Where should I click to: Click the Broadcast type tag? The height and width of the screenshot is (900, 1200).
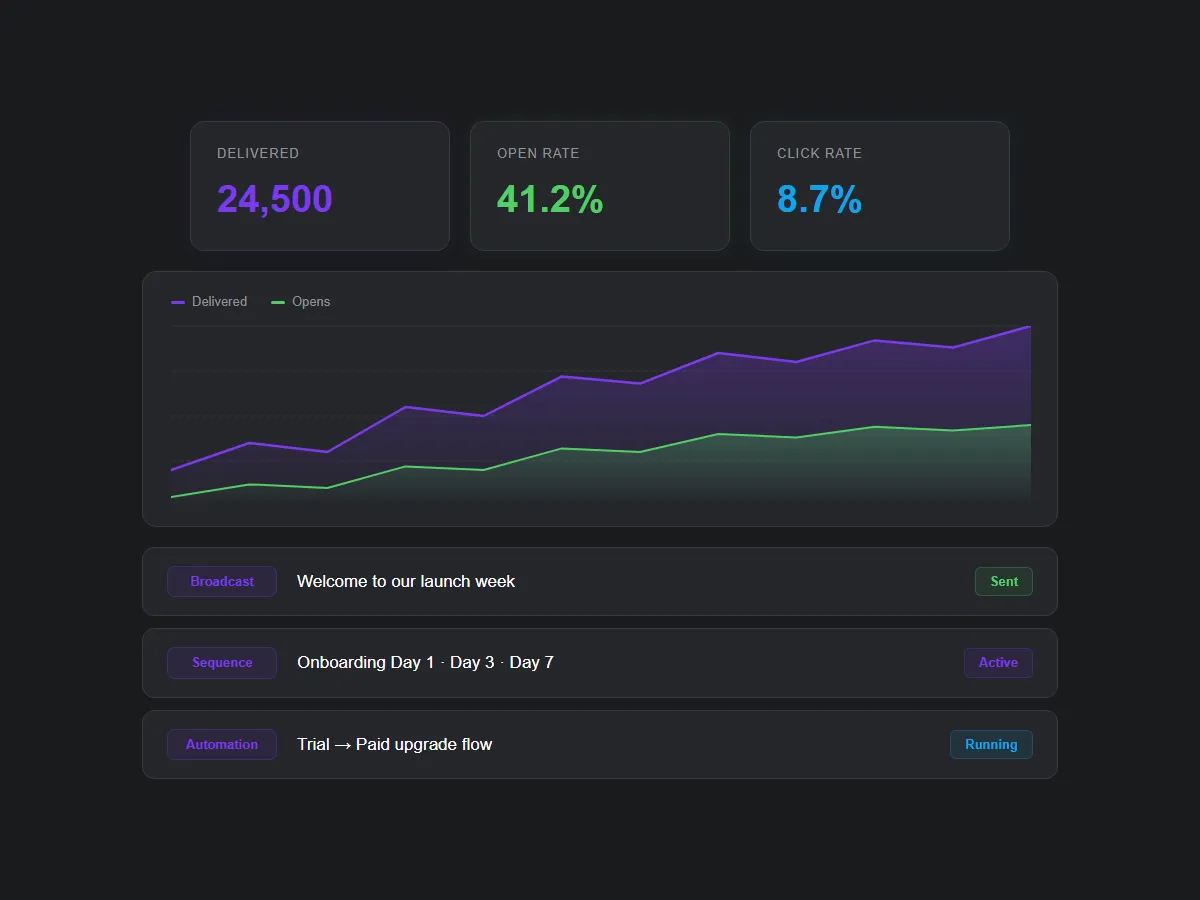(222, 582)
